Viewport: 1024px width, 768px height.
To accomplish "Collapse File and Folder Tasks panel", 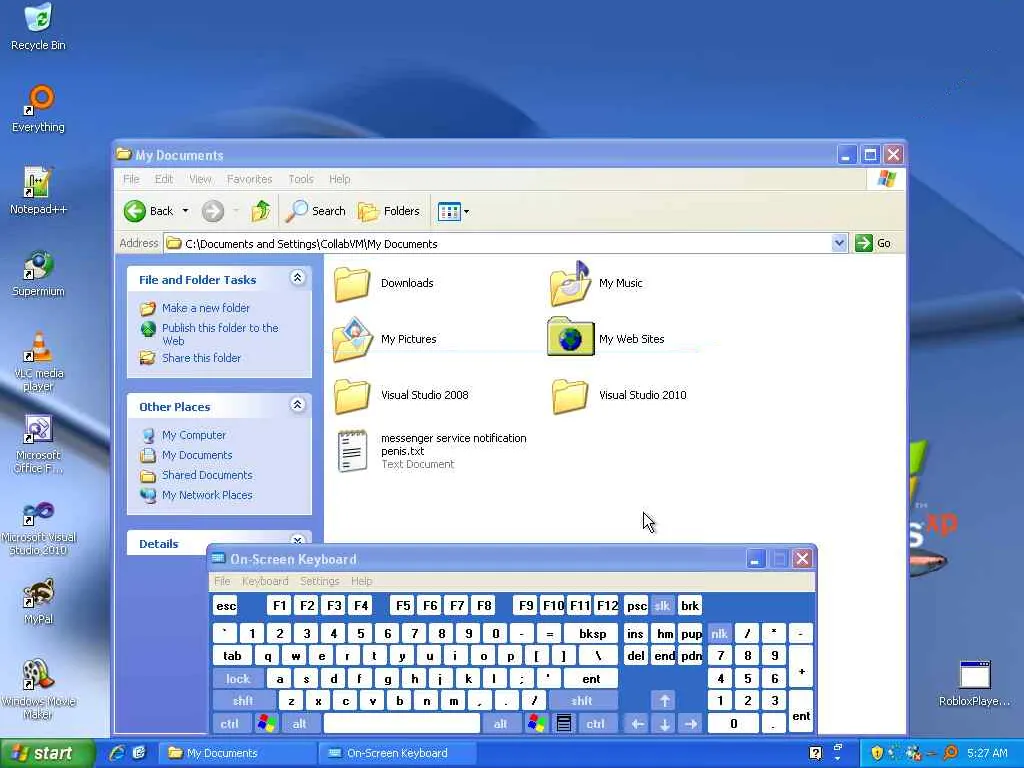I will 297,278.
